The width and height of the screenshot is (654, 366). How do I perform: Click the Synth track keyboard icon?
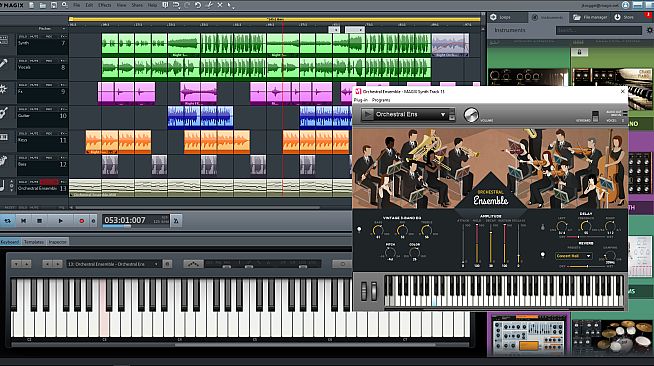click(x=4, y=40)
